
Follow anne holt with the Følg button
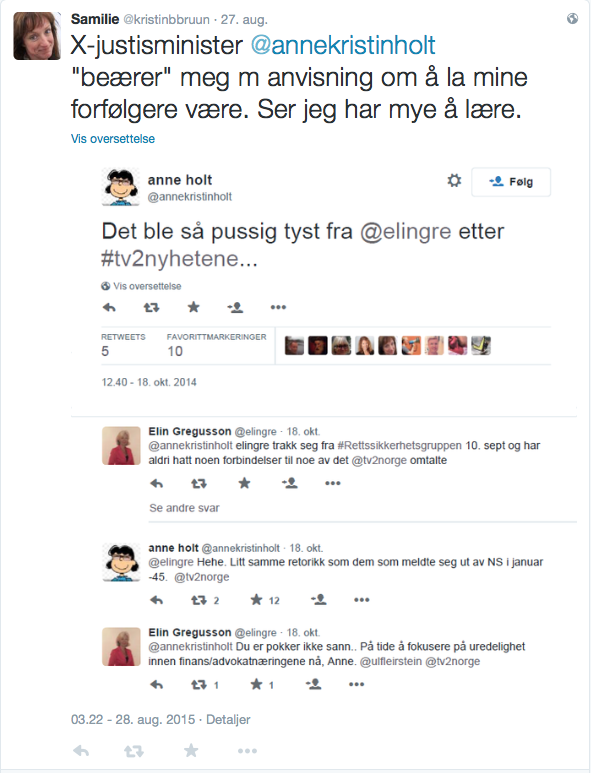pos(511,182)
